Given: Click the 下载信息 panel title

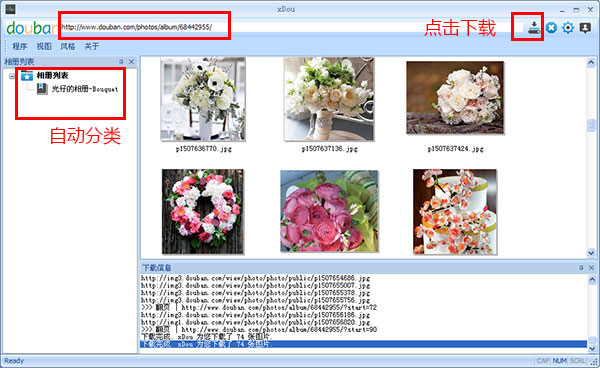Looking at the screenshot, I should point(156,268).
